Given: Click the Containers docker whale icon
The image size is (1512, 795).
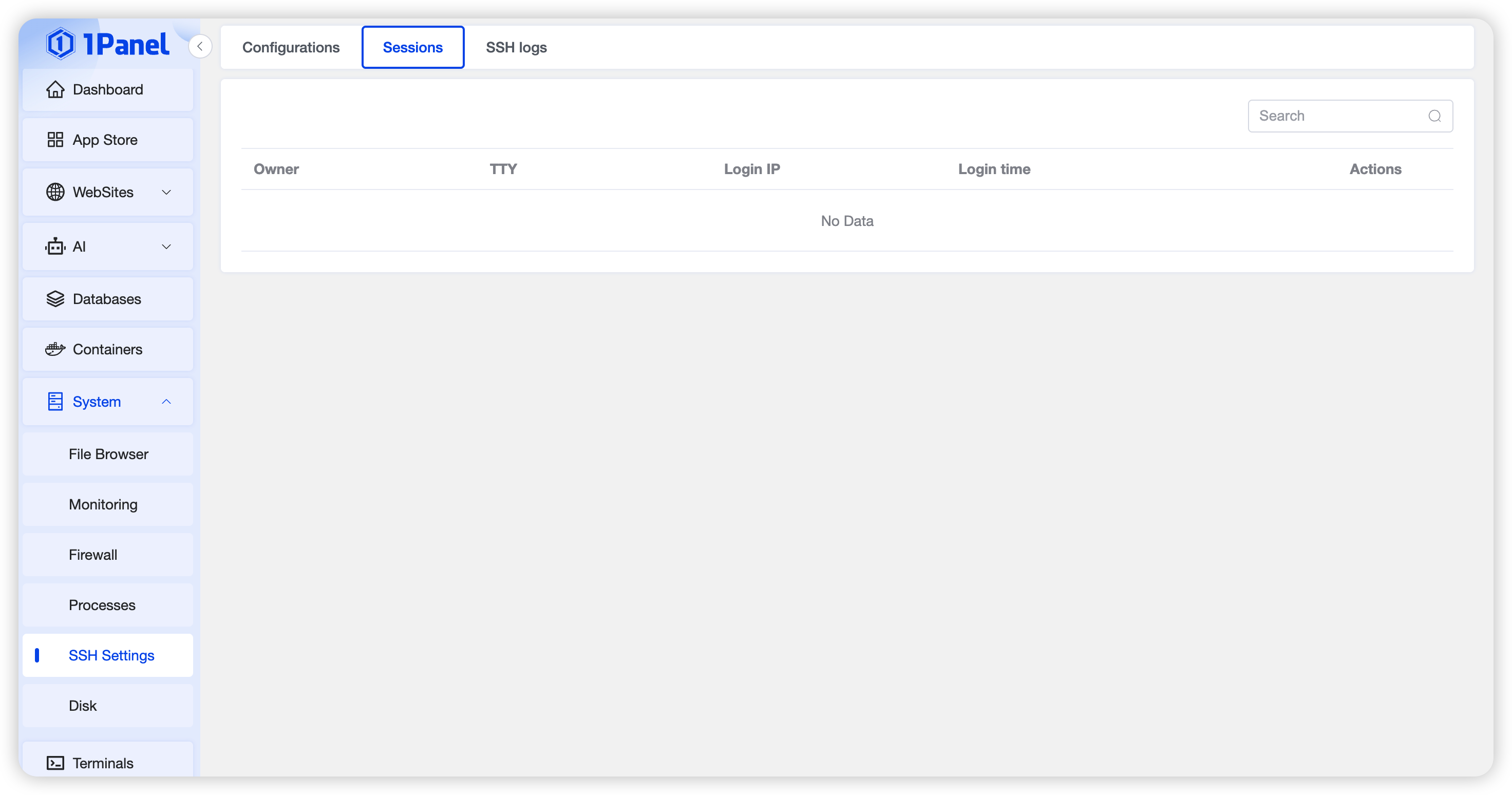Looking at the screenshot, I should tap(55, 349).
